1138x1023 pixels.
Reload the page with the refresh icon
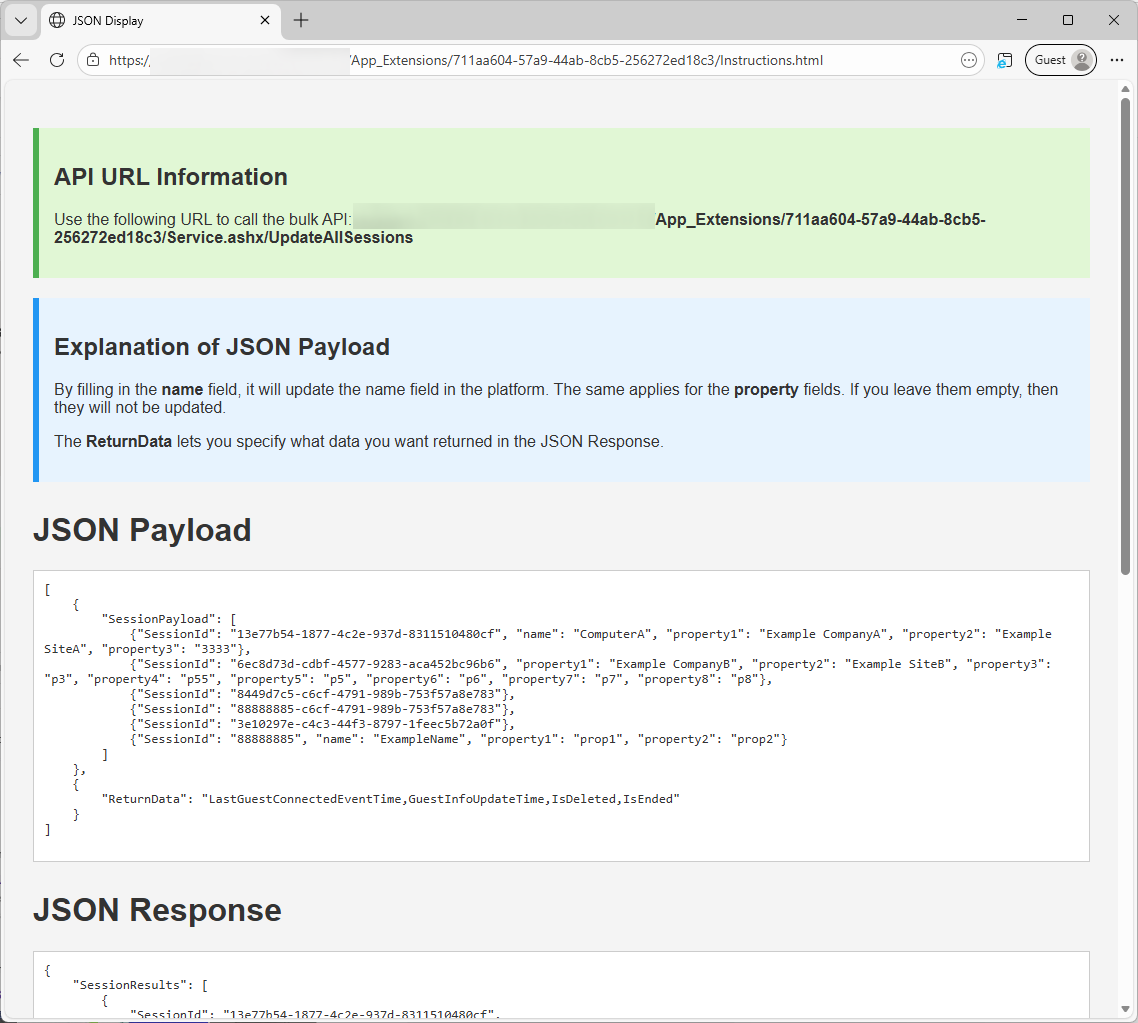(x=57, y=60)
